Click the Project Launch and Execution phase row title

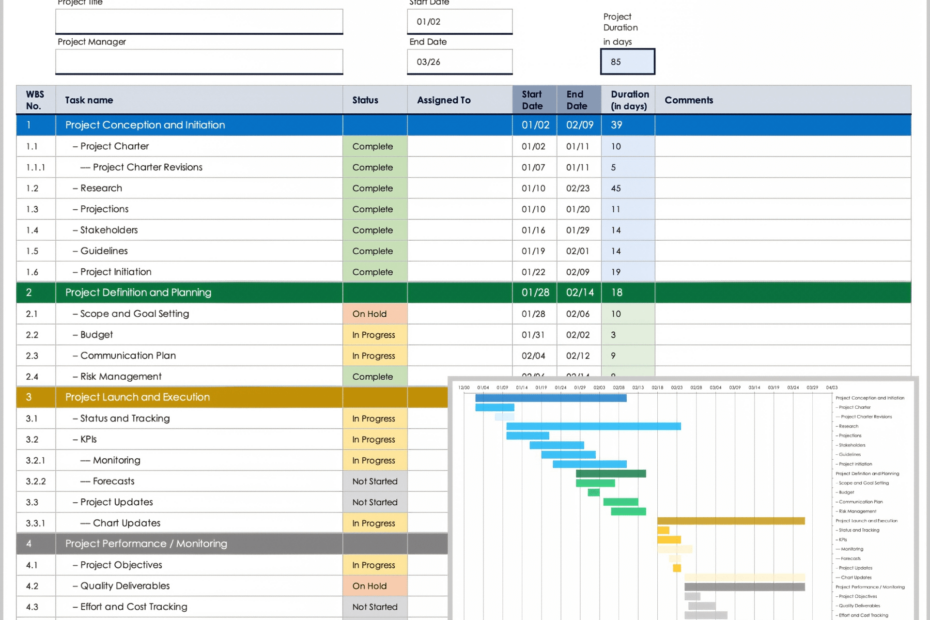pyautogui.click(x=138, y=397)
